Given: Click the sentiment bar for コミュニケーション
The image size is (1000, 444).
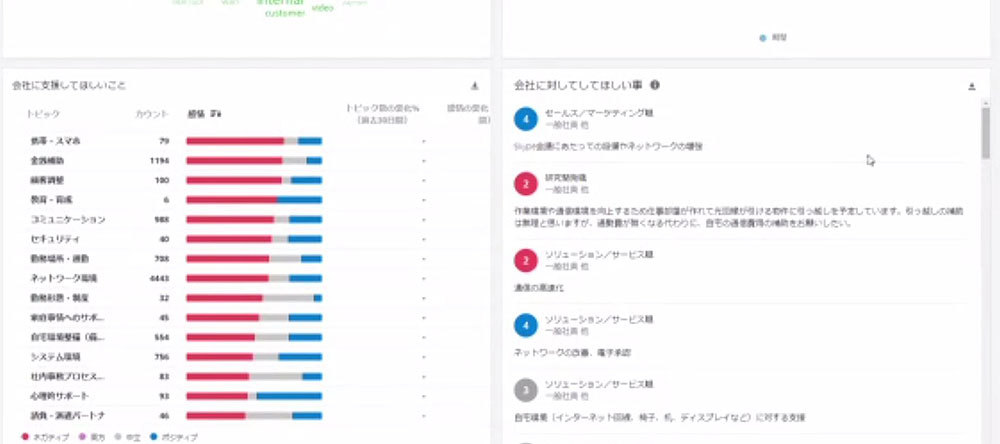Looking at the screenshot, I should (253, 219).
